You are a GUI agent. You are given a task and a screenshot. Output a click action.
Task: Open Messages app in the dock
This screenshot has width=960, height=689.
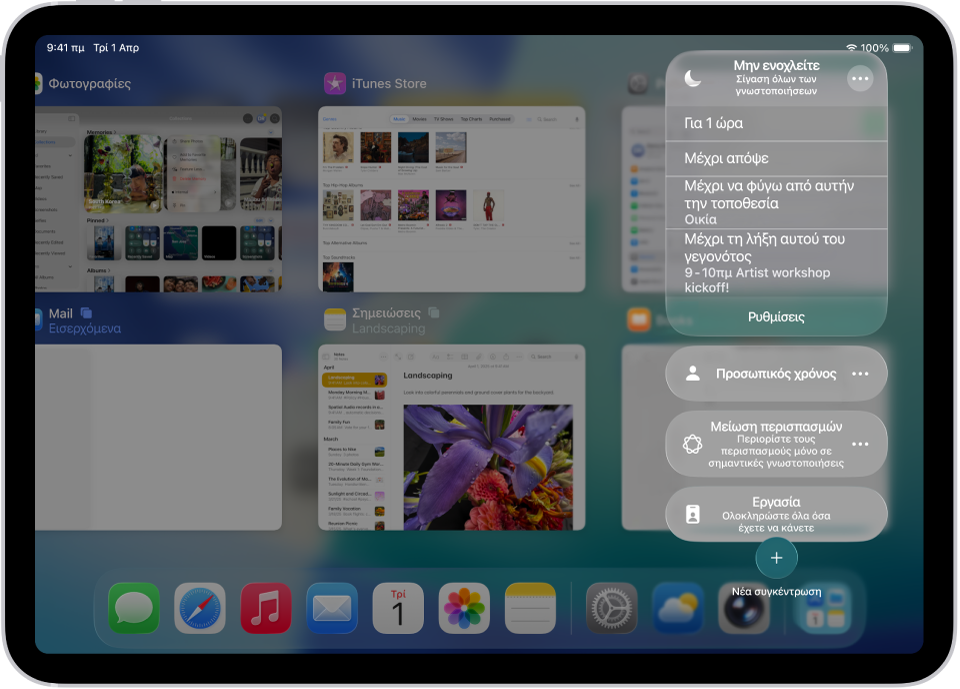(x=133, y=608)
